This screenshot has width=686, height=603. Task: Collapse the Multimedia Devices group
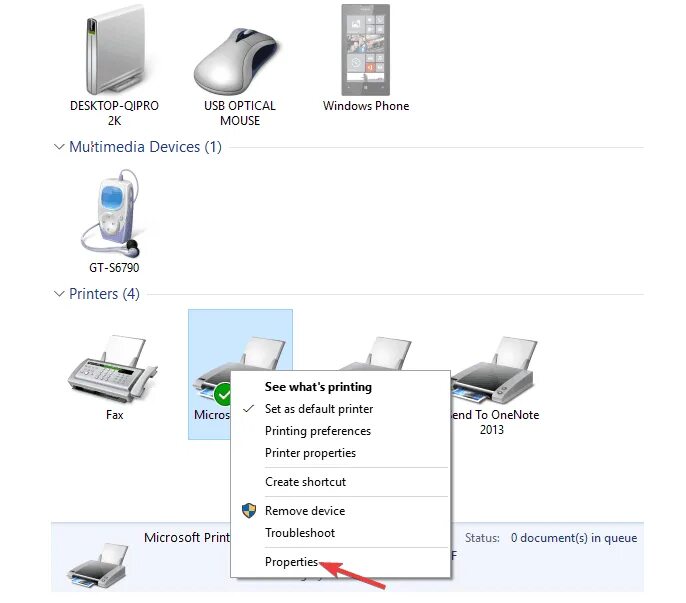(x=59, y=147)
